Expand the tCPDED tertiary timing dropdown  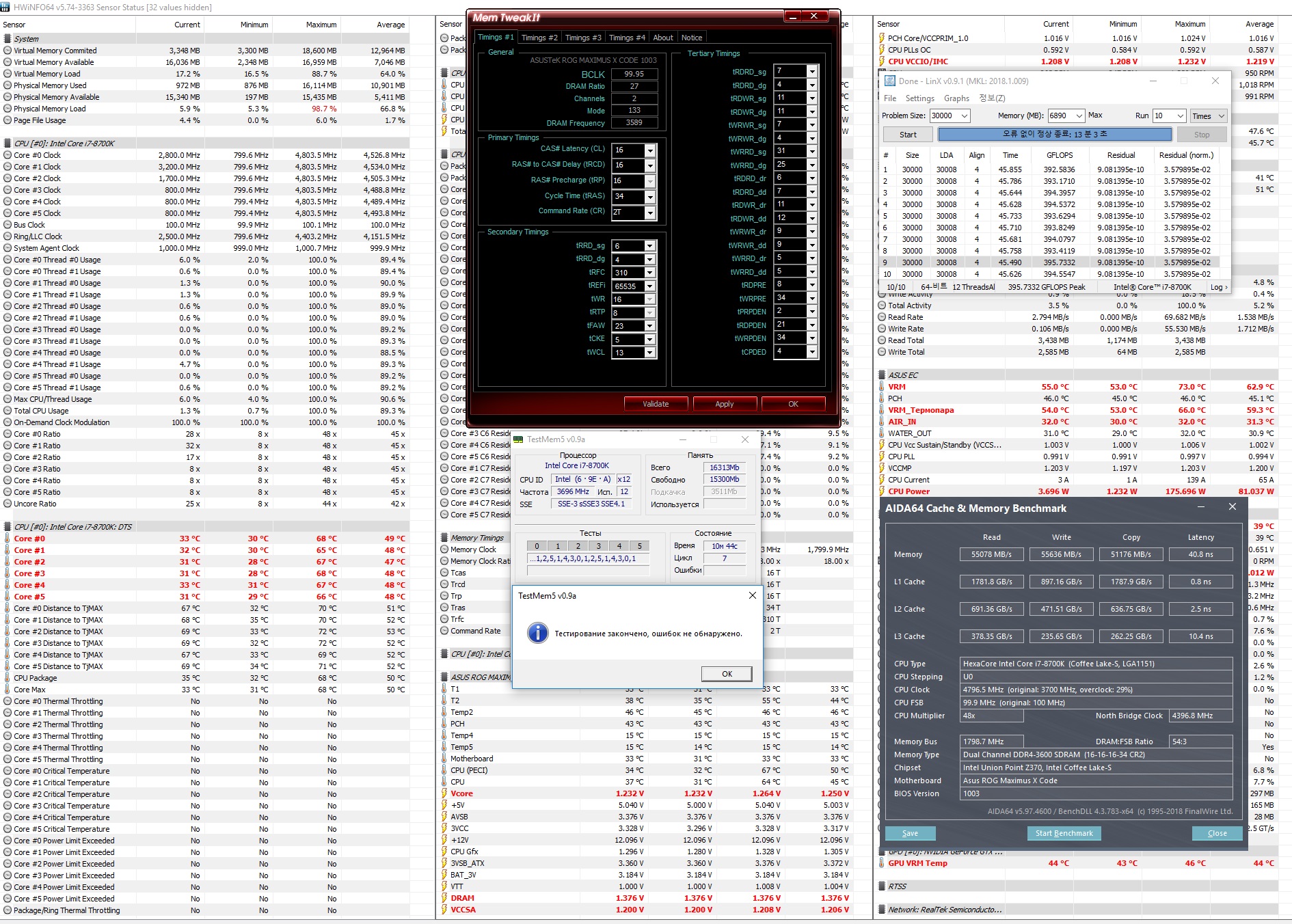tap(812, 352)
